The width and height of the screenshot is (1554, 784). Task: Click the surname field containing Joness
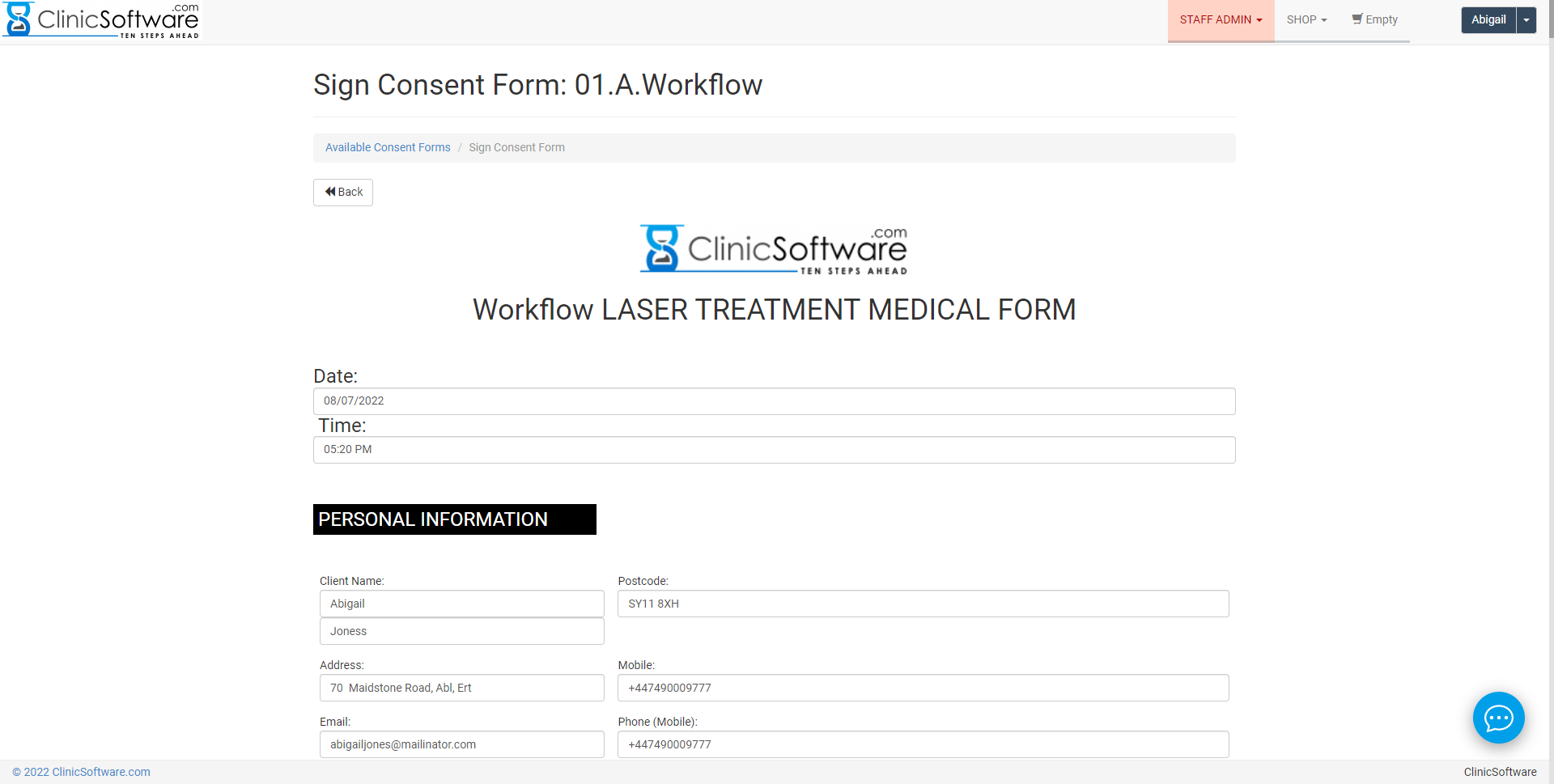point(461,631)
